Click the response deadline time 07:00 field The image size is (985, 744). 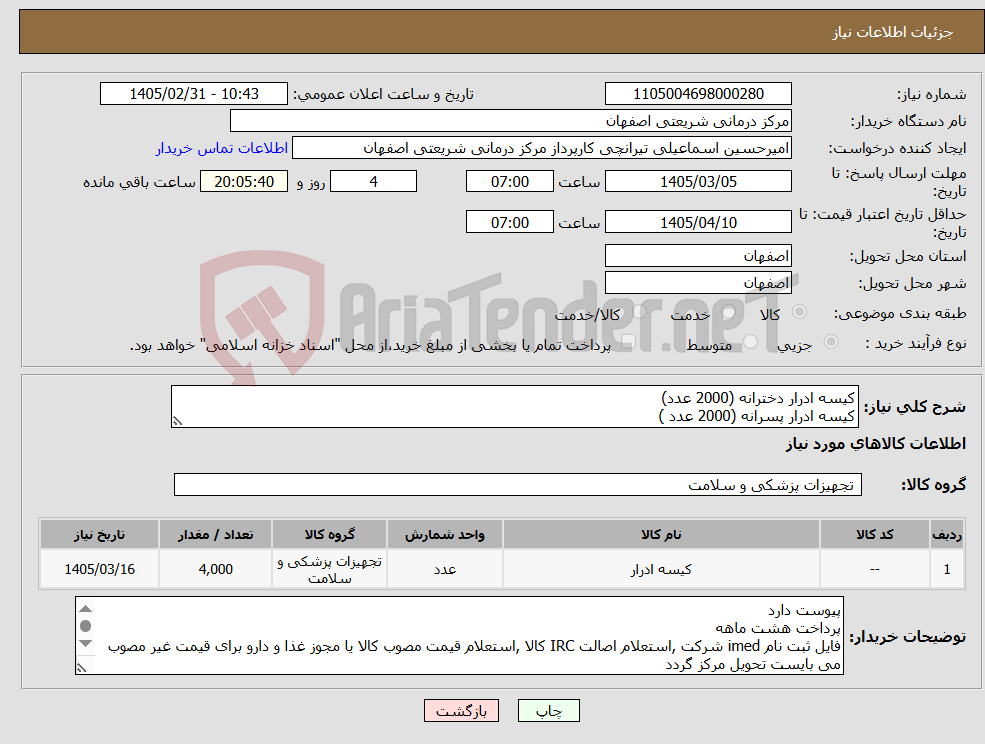click(x=509, y=182)
